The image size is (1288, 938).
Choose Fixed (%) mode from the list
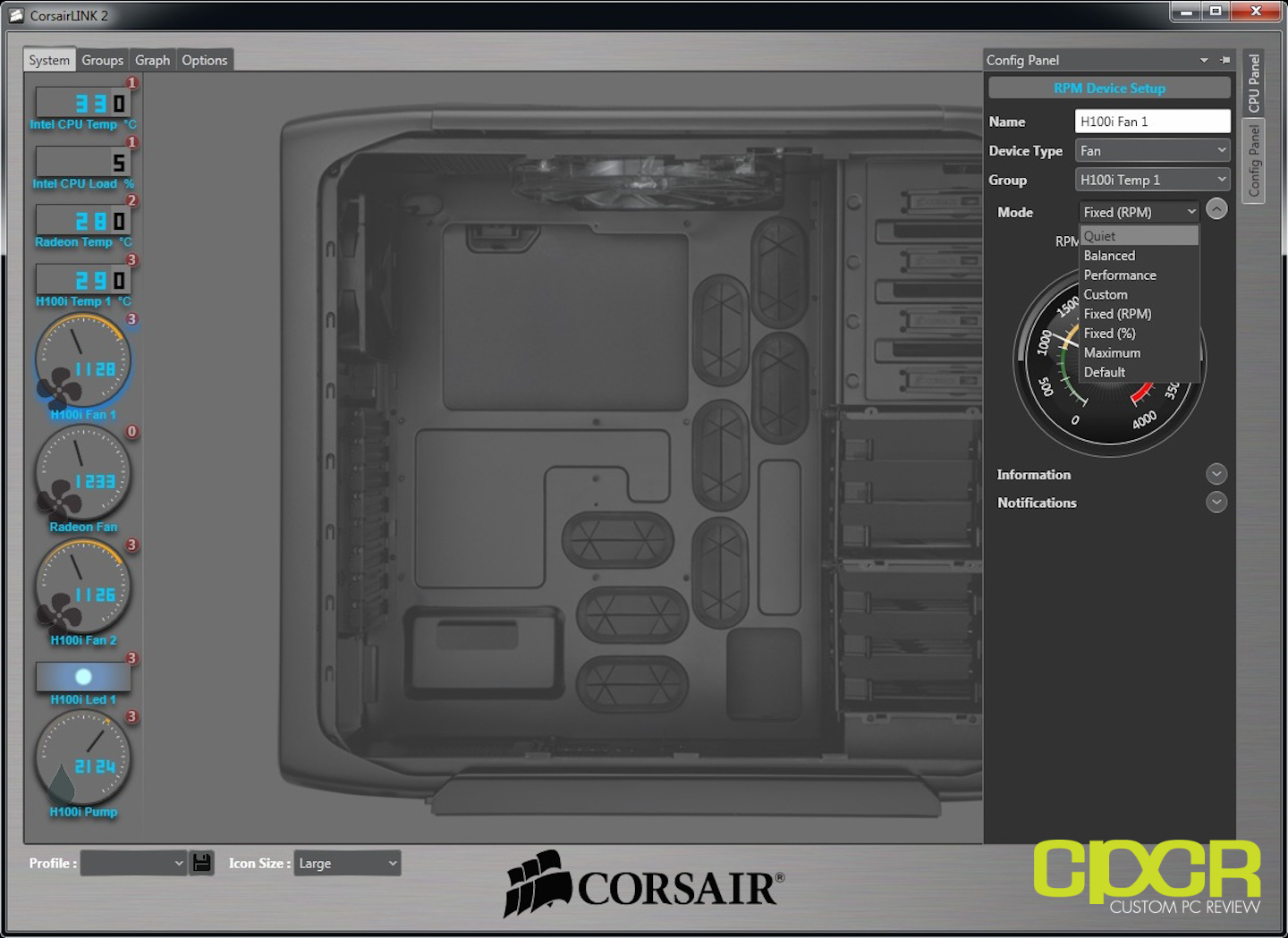click(x=1140, y=334)
